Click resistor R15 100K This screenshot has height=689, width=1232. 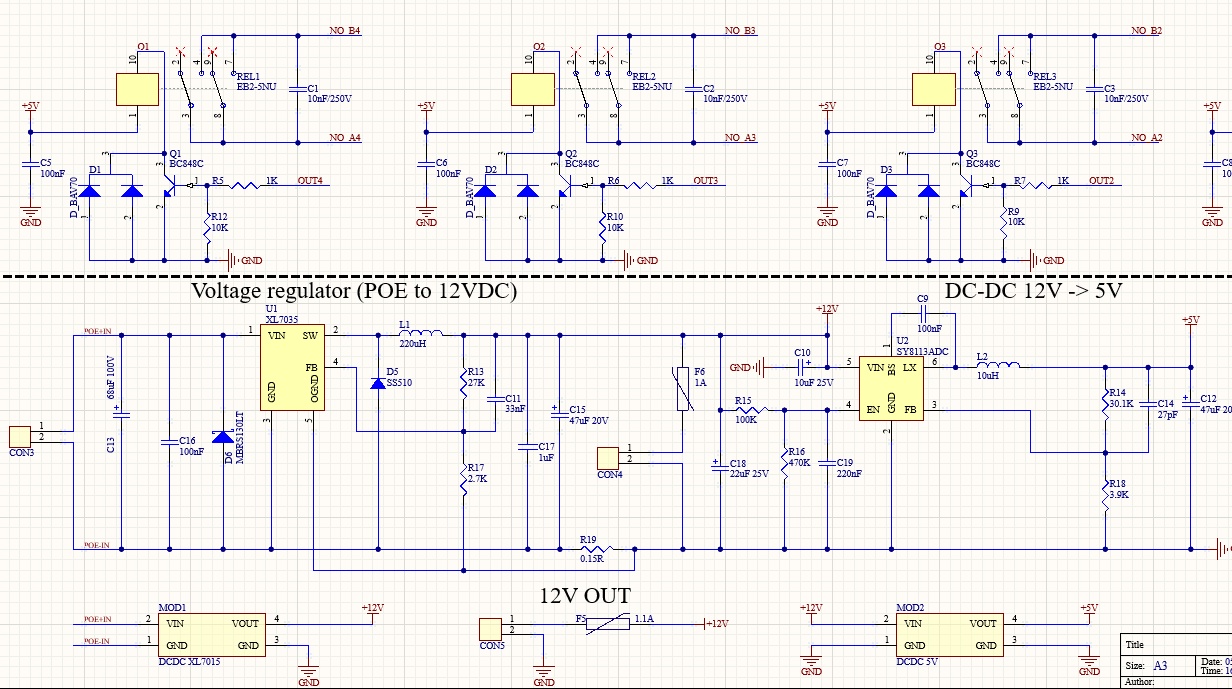[x=751, y=409]
